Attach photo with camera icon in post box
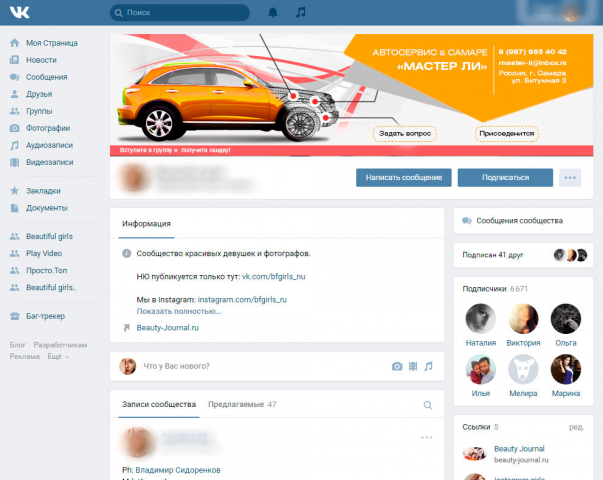This screenshot has height=480, width=603. 397,366
